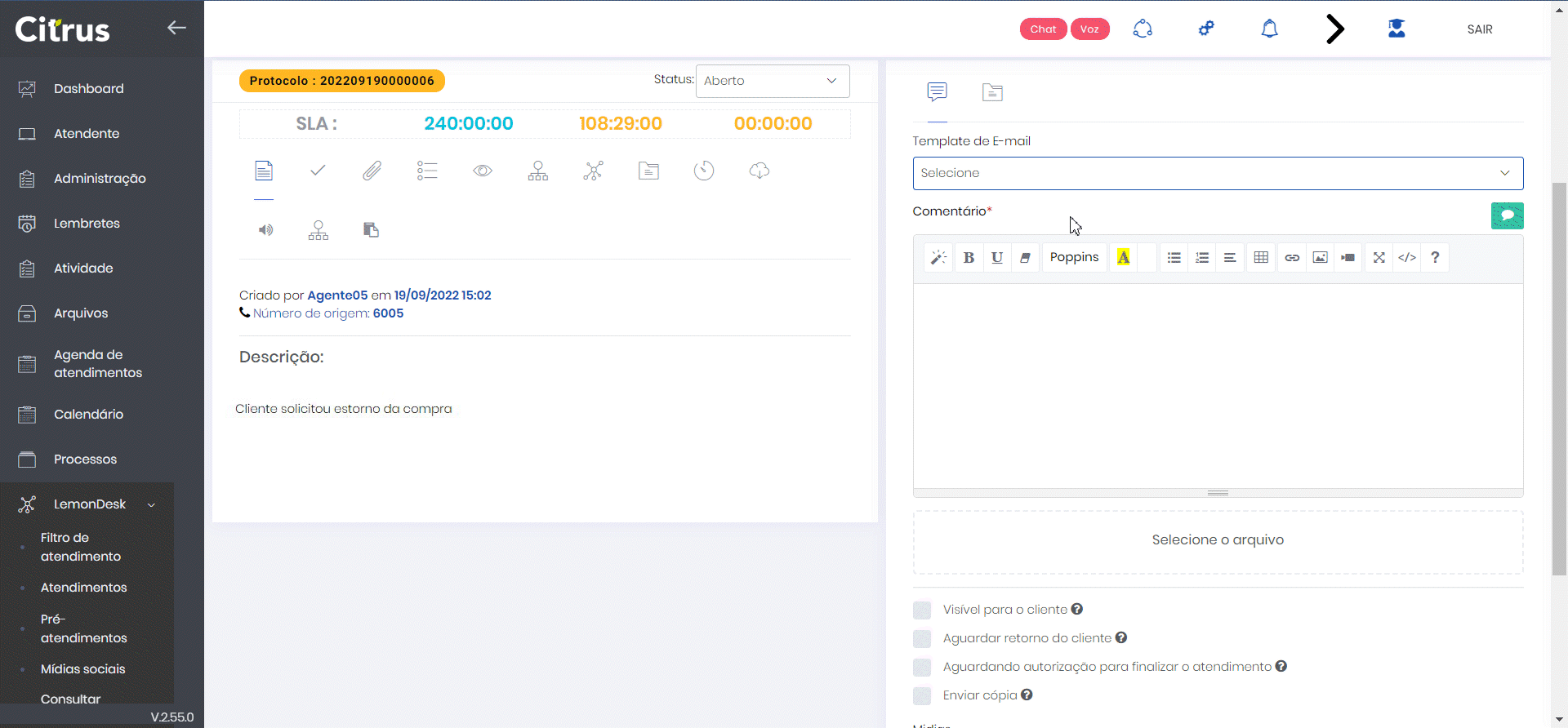Click the red Chat button

(1043, 29)
